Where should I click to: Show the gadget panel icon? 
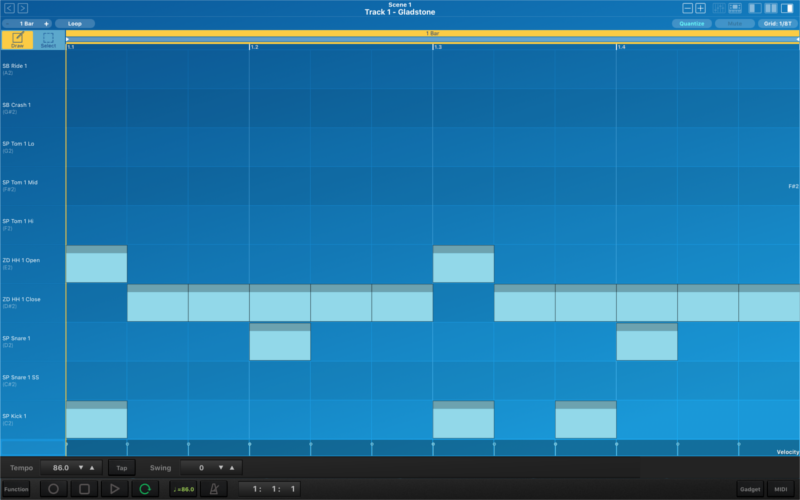click(735, 8)
